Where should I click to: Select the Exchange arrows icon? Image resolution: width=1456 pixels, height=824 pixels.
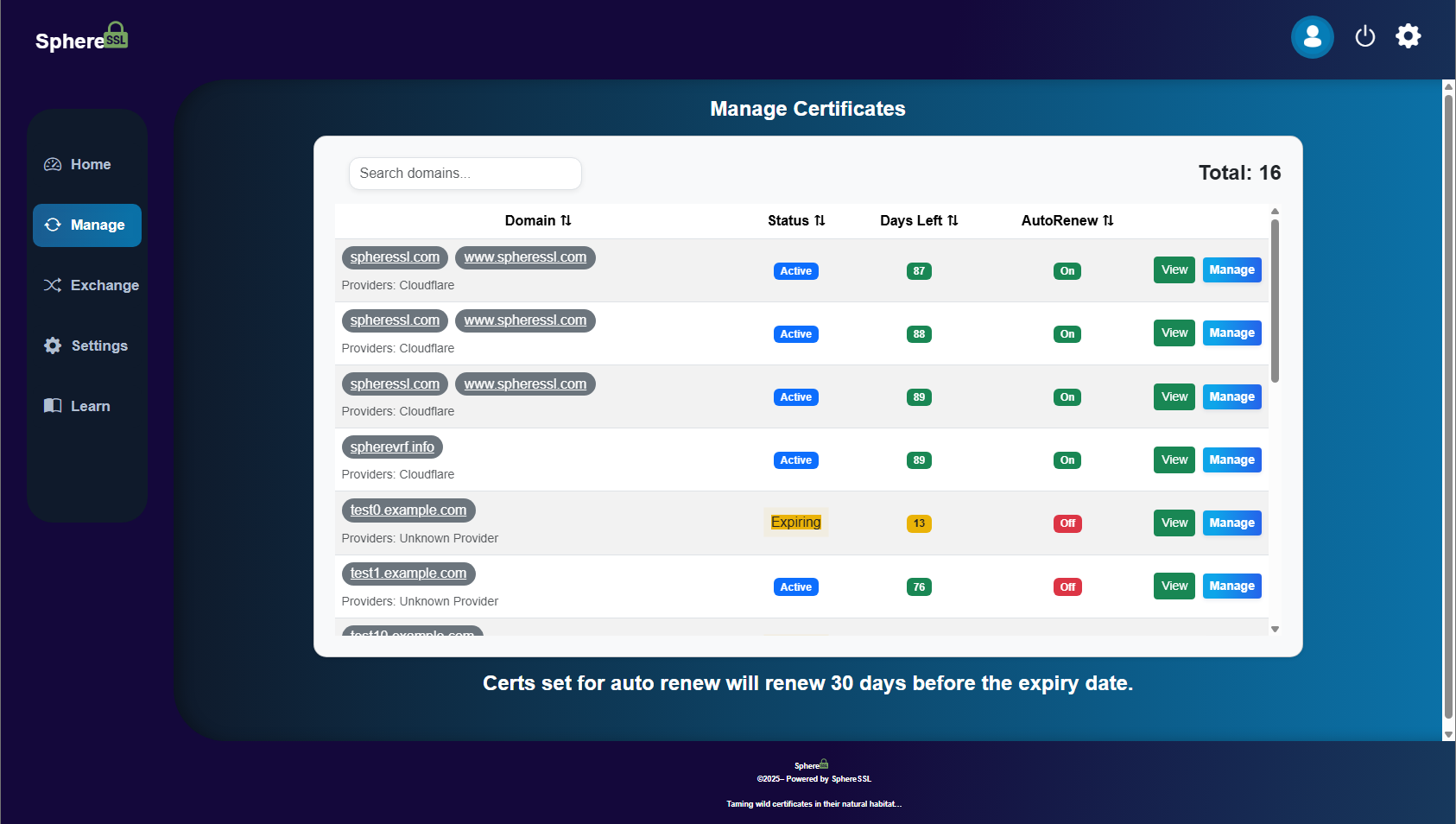pyautogui.click(x=52, y=285)
